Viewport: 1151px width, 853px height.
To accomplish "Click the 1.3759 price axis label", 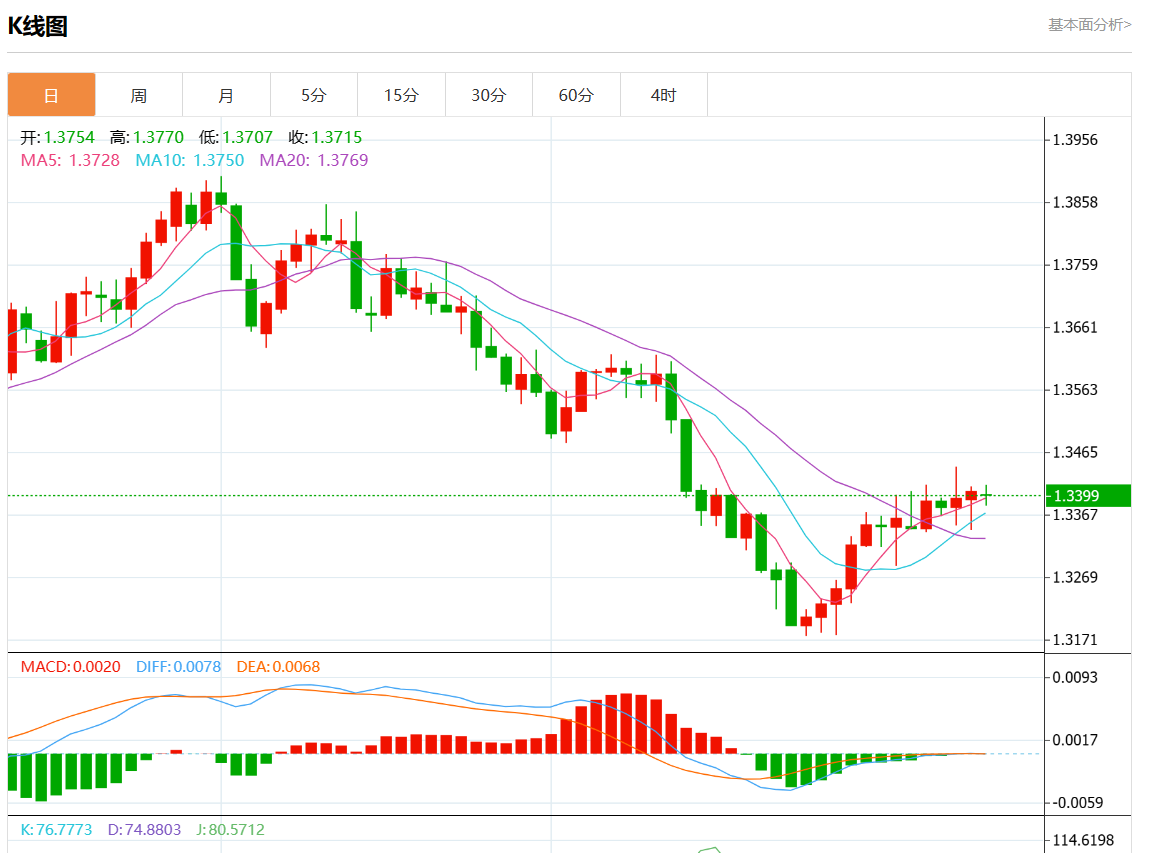I will coord(1075,264).
